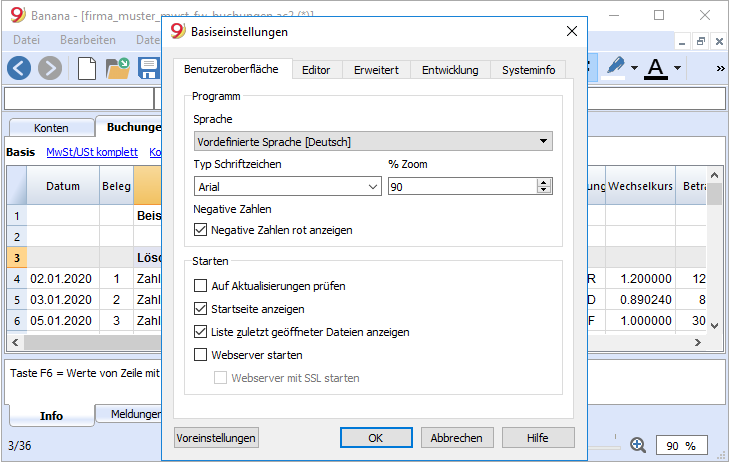The height and width of the screenshot is (462, 729).
Task: Toggle the Webserver starten checkbox
Action: (x=200, y=355)
